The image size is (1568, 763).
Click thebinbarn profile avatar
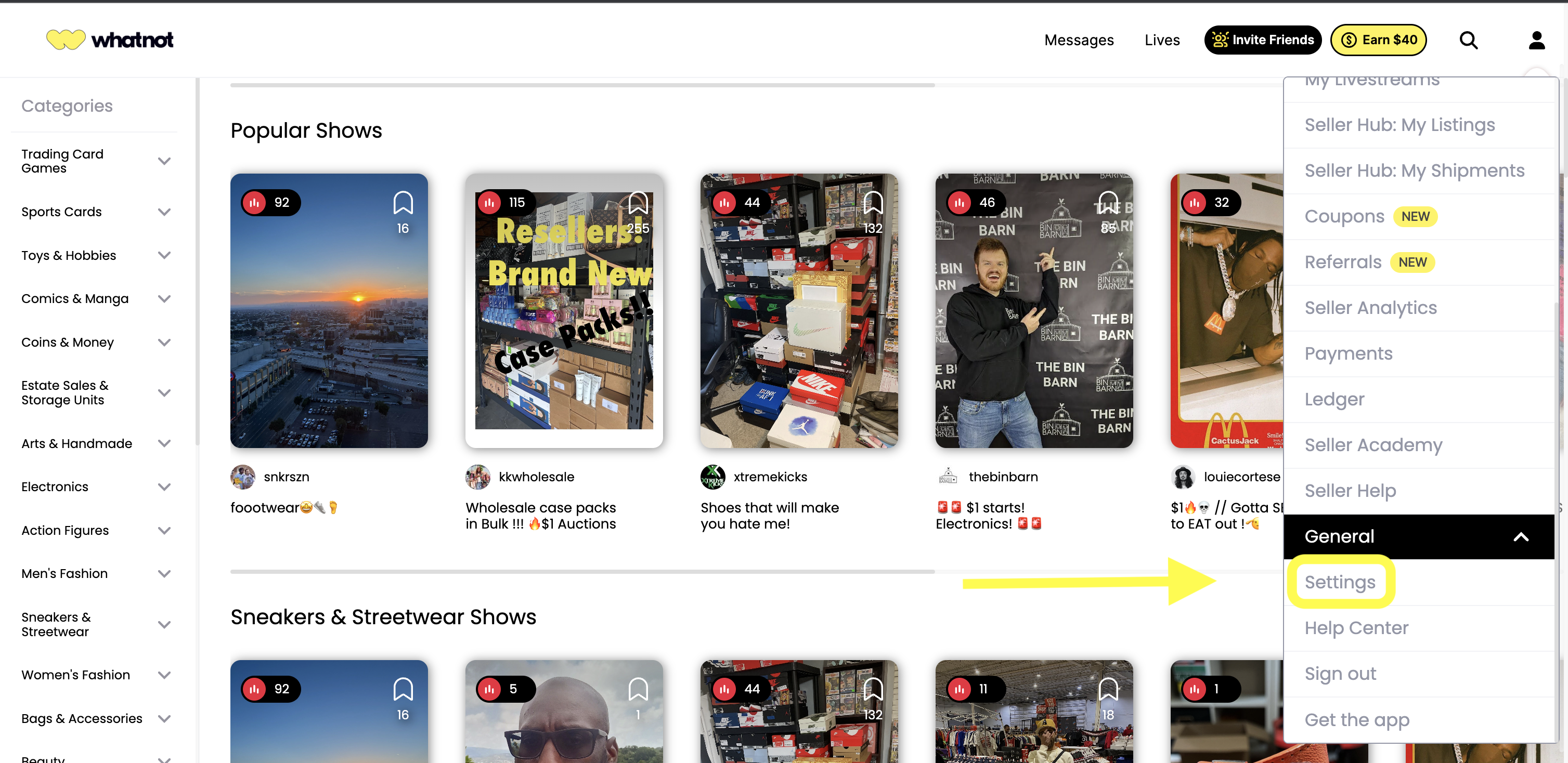tap(948, 477)
